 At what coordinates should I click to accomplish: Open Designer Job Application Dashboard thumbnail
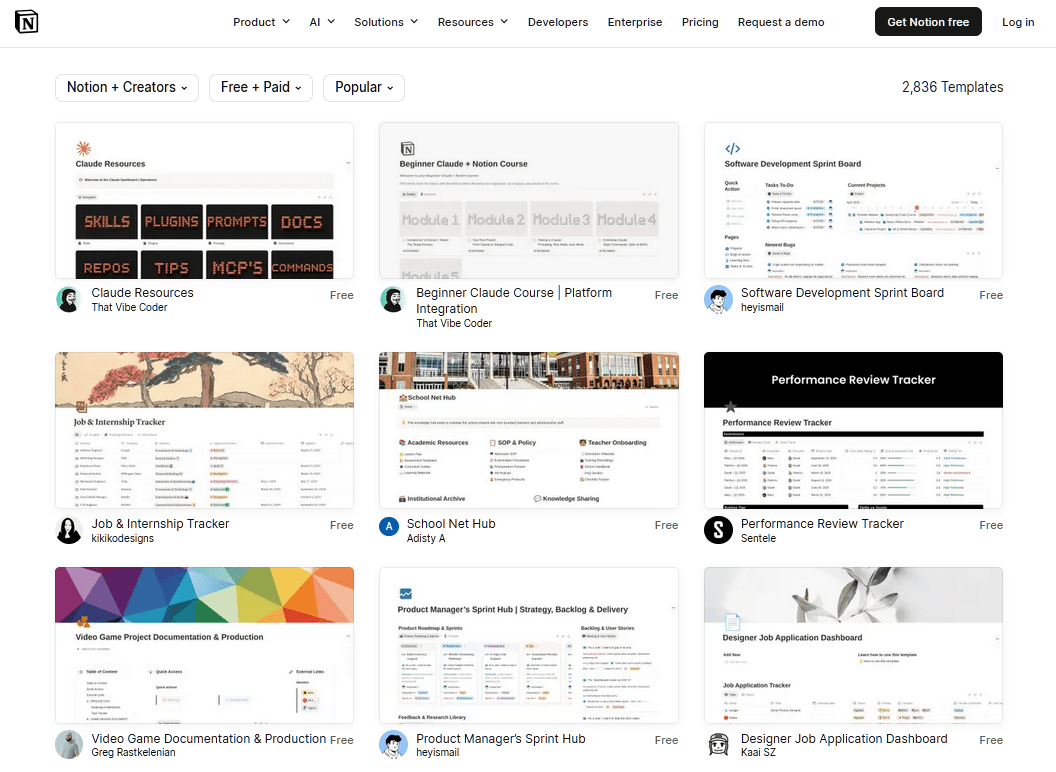(x=853, y=645)
